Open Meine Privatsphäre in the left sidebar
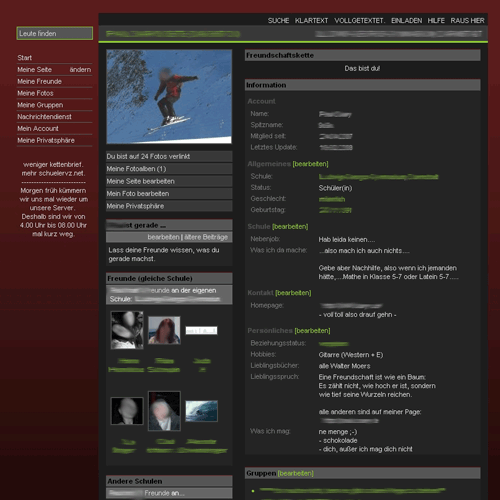This screenshot has width=500, height=500. [x=46, y=140]
